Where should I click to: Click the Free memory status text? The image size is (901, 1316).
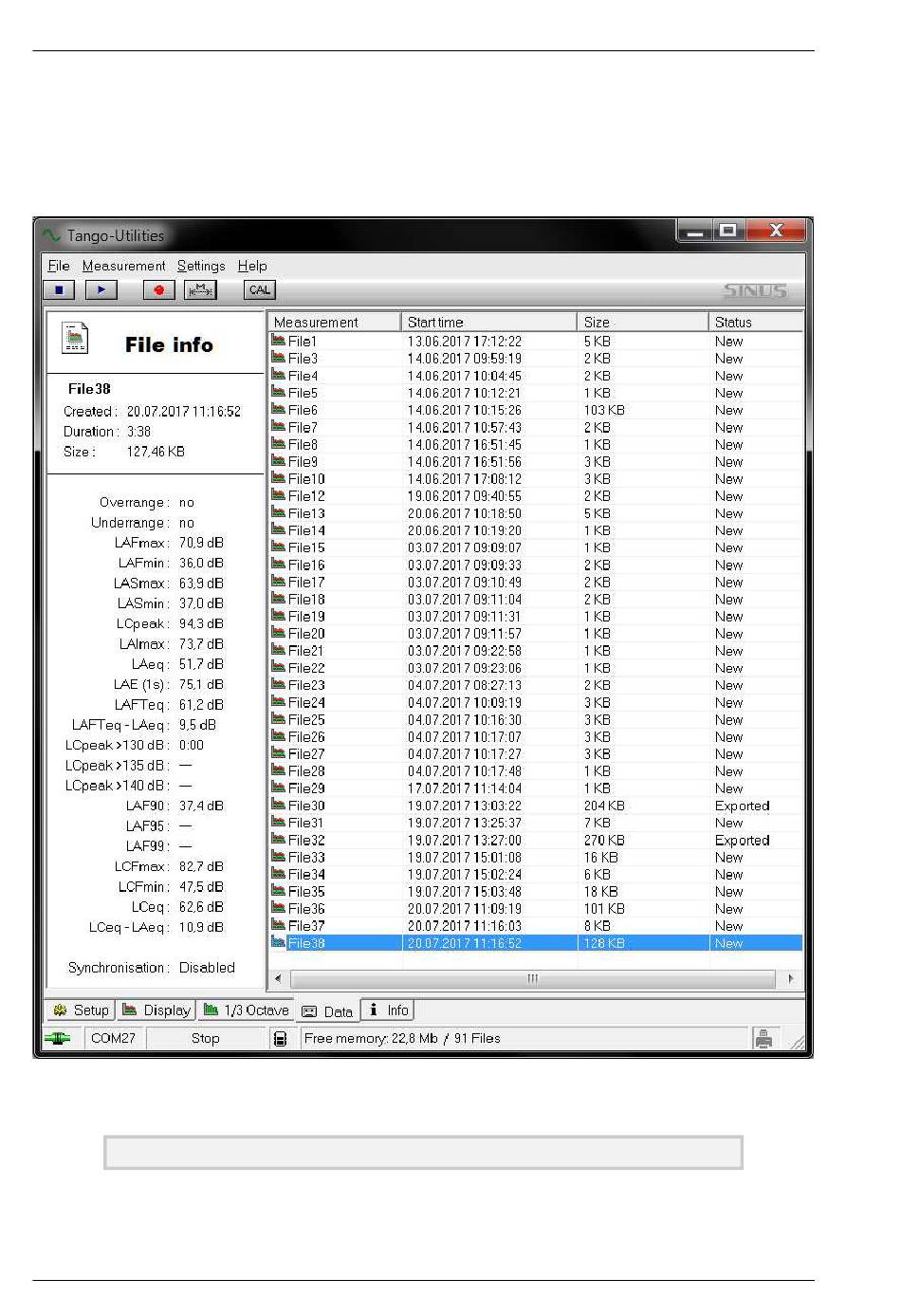point(402,1039)
